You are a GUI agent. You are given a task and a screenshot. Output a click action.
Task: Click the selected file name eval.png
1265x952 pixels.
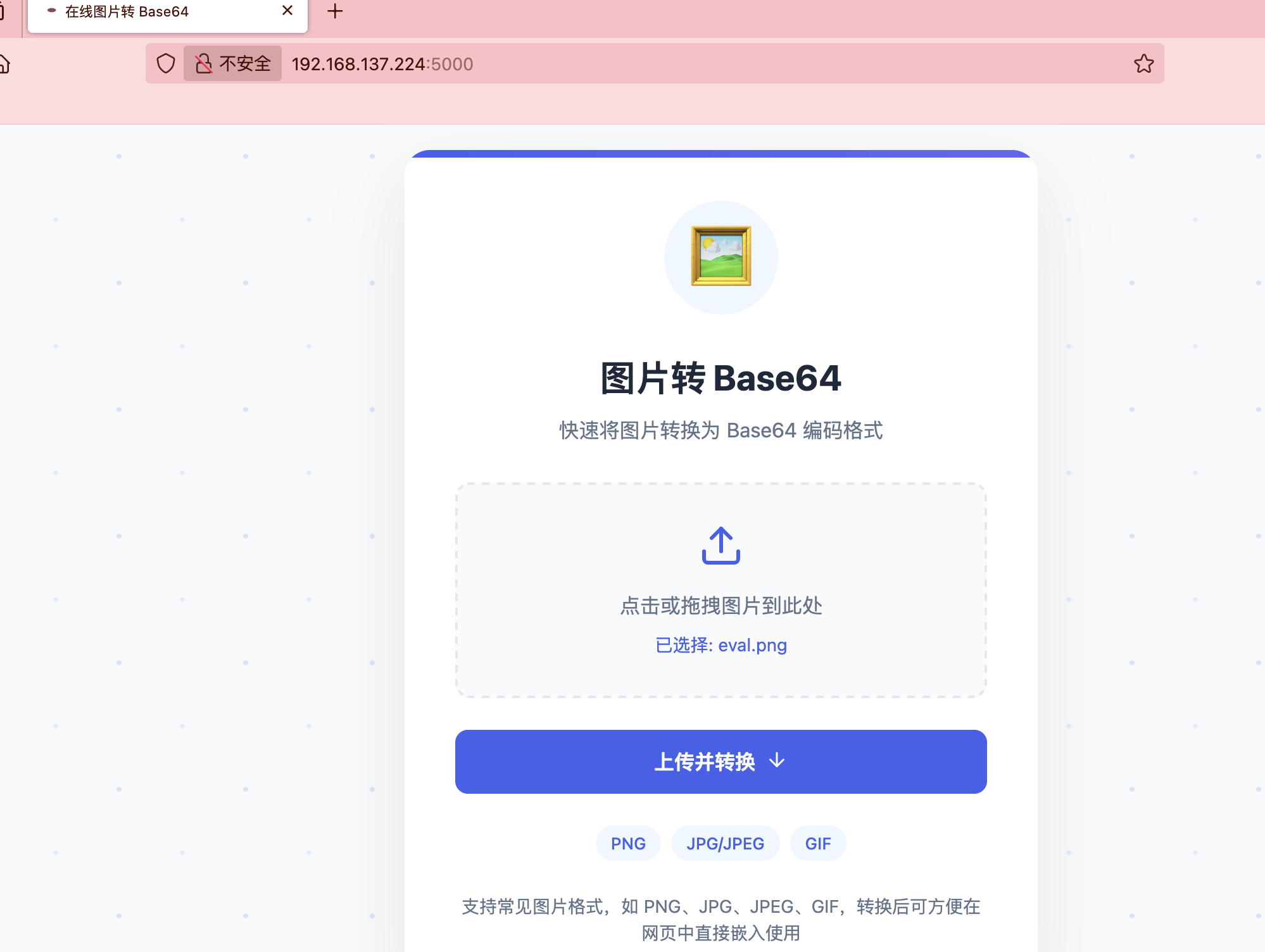tap(752, 646)
